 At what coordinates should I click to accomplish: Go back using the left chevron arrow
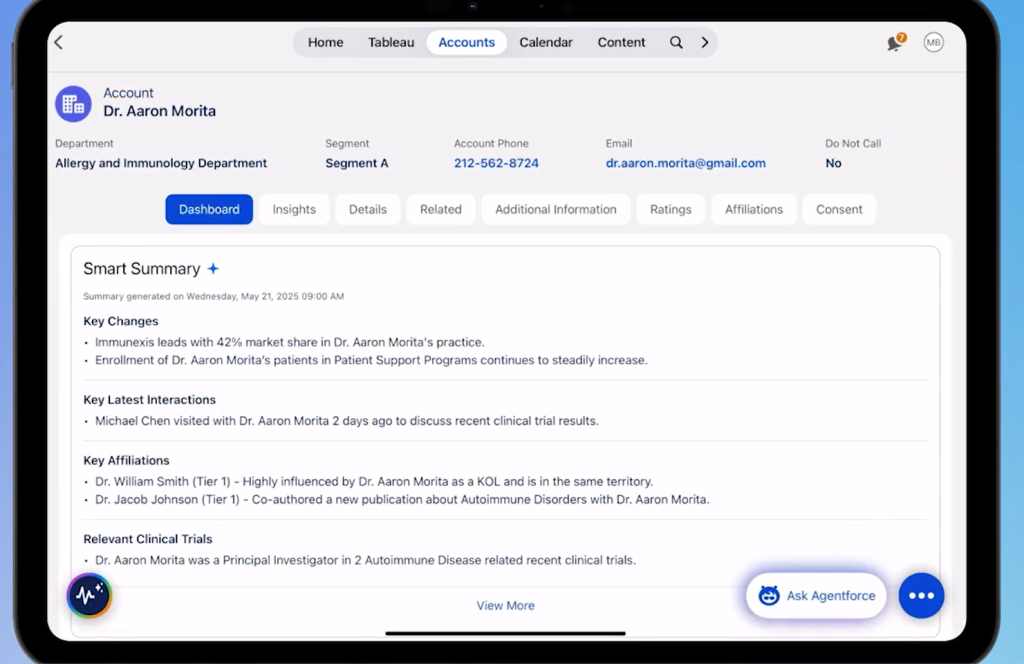click(59, 42)
